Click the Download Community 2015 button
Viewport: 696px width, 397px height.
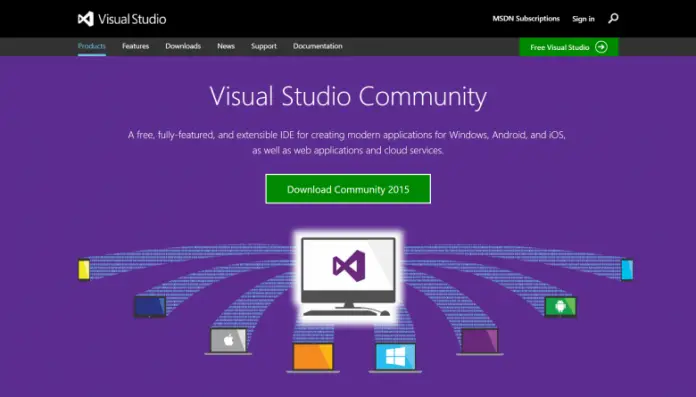[348, 189]
